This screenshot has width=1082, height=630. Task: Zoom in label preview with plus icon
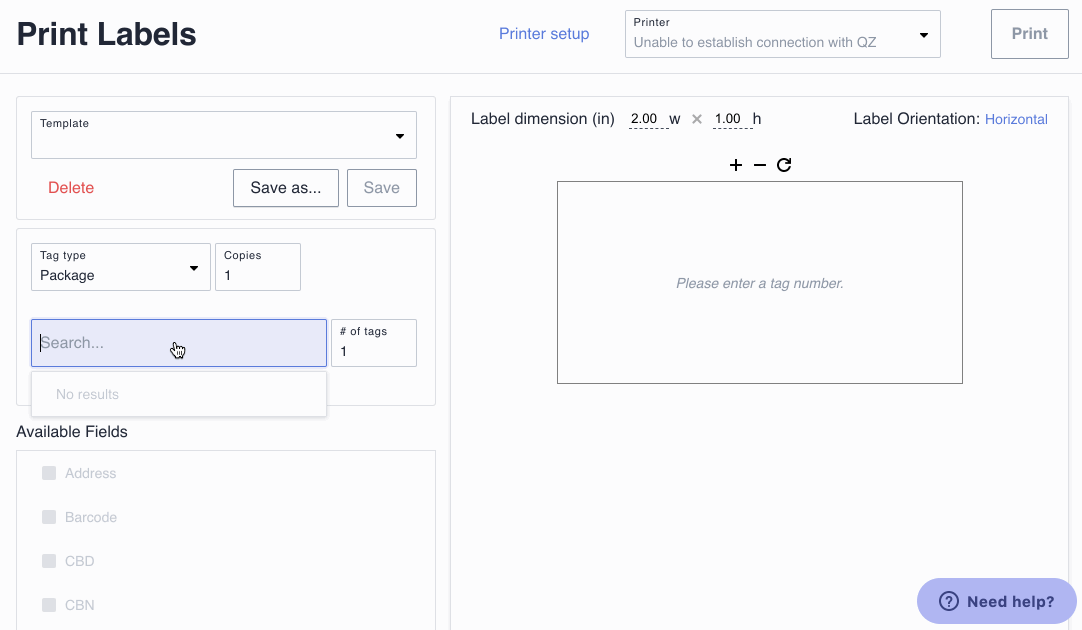pos(736,165)
